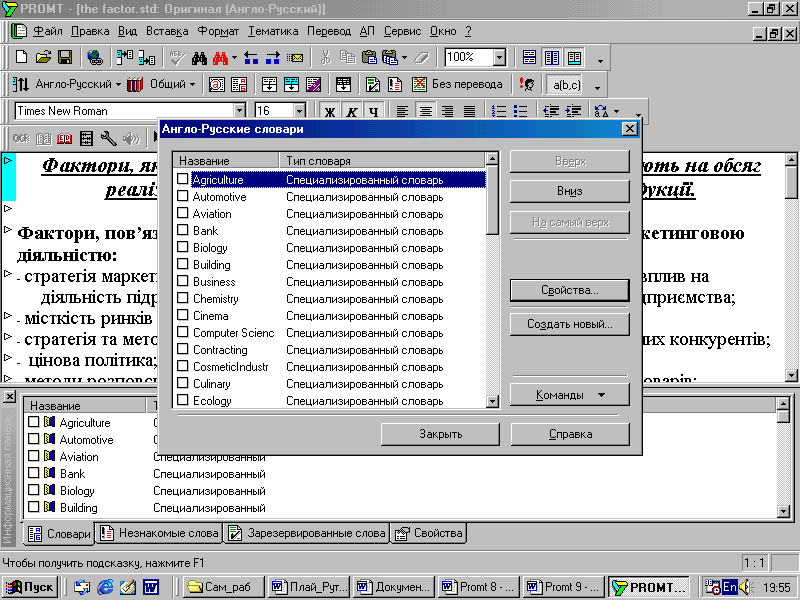The image size is (800, 600).
Task: Click the Создать новый... button
Action: click(569, 324)
